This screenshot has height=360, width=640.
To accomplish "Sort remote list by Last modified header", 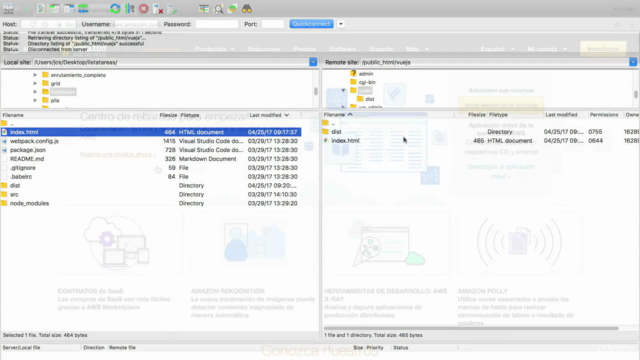I will click(x=561, y=115).
